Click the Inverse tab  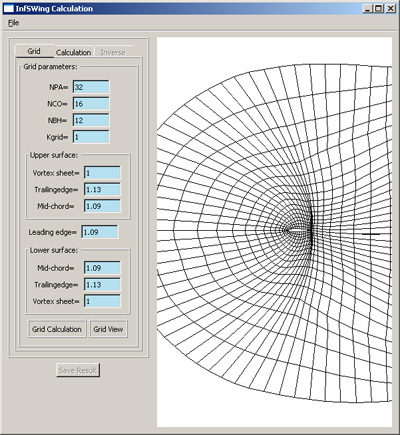(113, 52)
